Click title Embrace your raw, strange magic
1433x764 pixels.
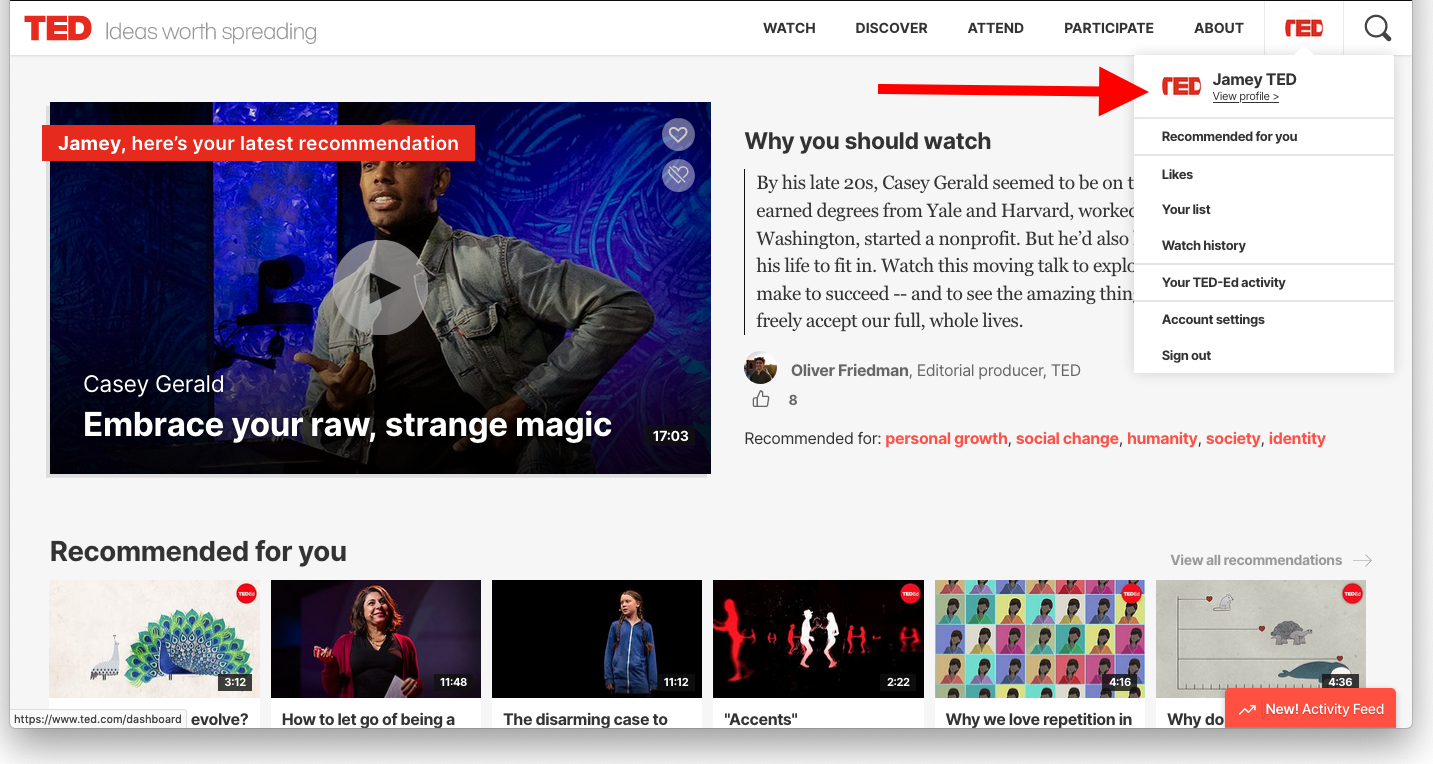(347, 424)
